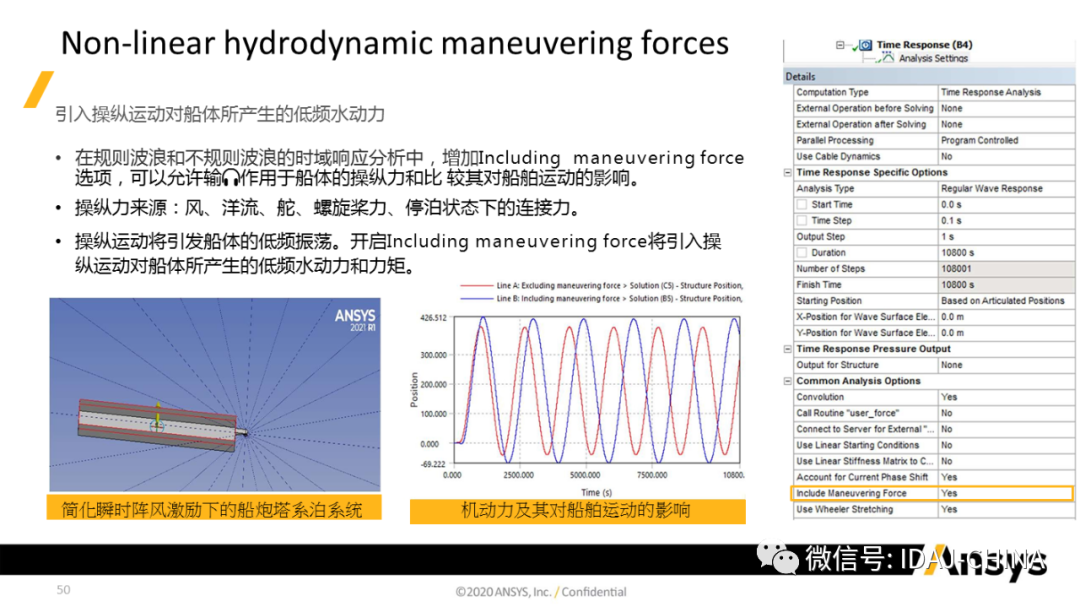Click the Analysis Type Regular Wave Response value
1080x607 pixels.
point(991,189)
